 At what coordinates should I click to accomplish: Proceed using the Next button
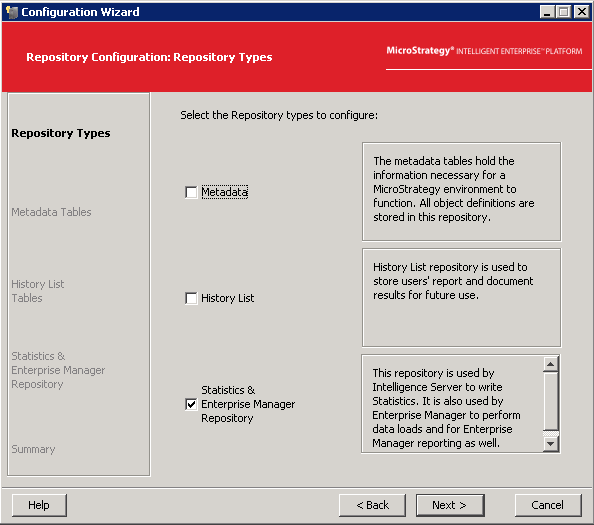[450, 505]
